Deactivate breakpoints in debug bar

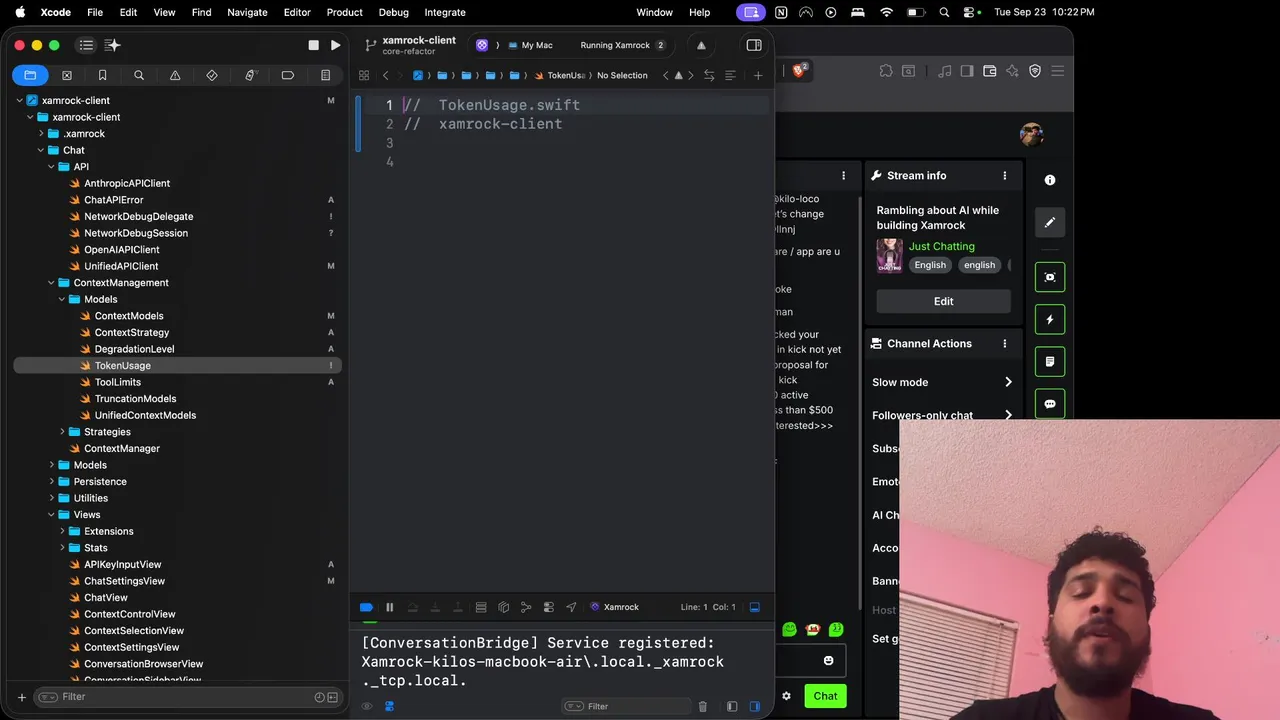[366, 607]
